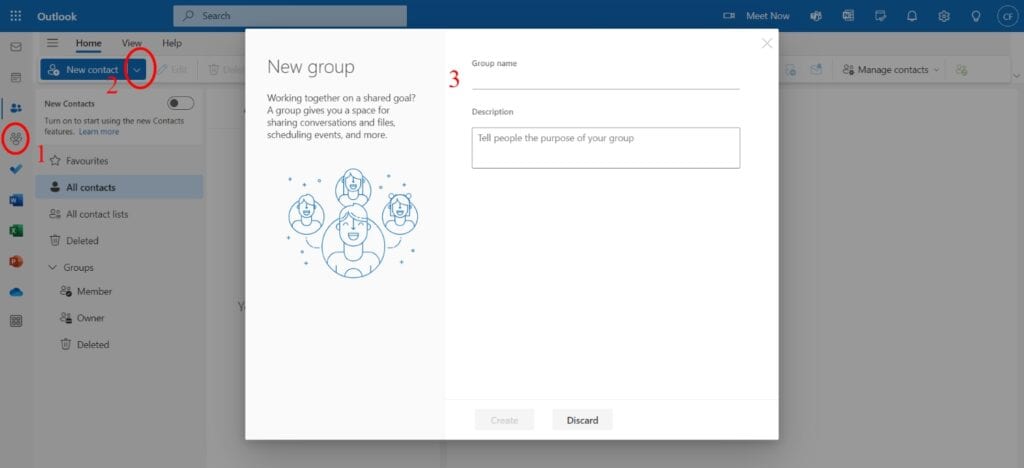This screenshot has height=468, width=1024.
Task: Open Deleted under Groups
Action: coord(120,345)
